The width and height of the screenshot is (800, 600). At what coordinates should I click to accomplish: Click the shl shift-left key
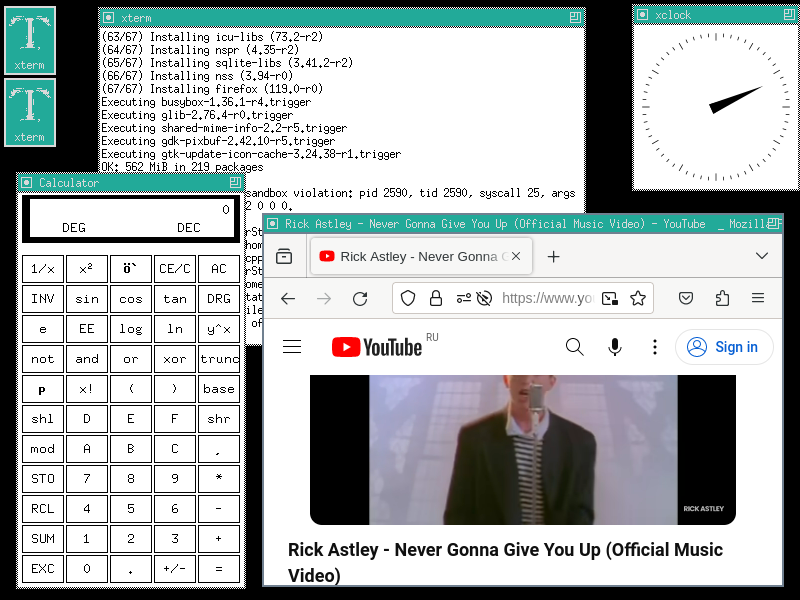click(x=43, y=419)
